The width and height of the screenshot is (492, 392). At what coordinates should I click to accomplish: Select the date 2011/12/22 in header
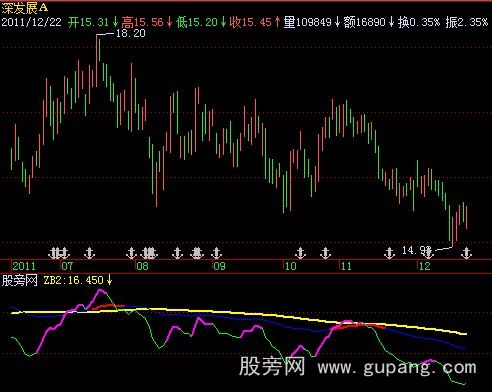31,22
